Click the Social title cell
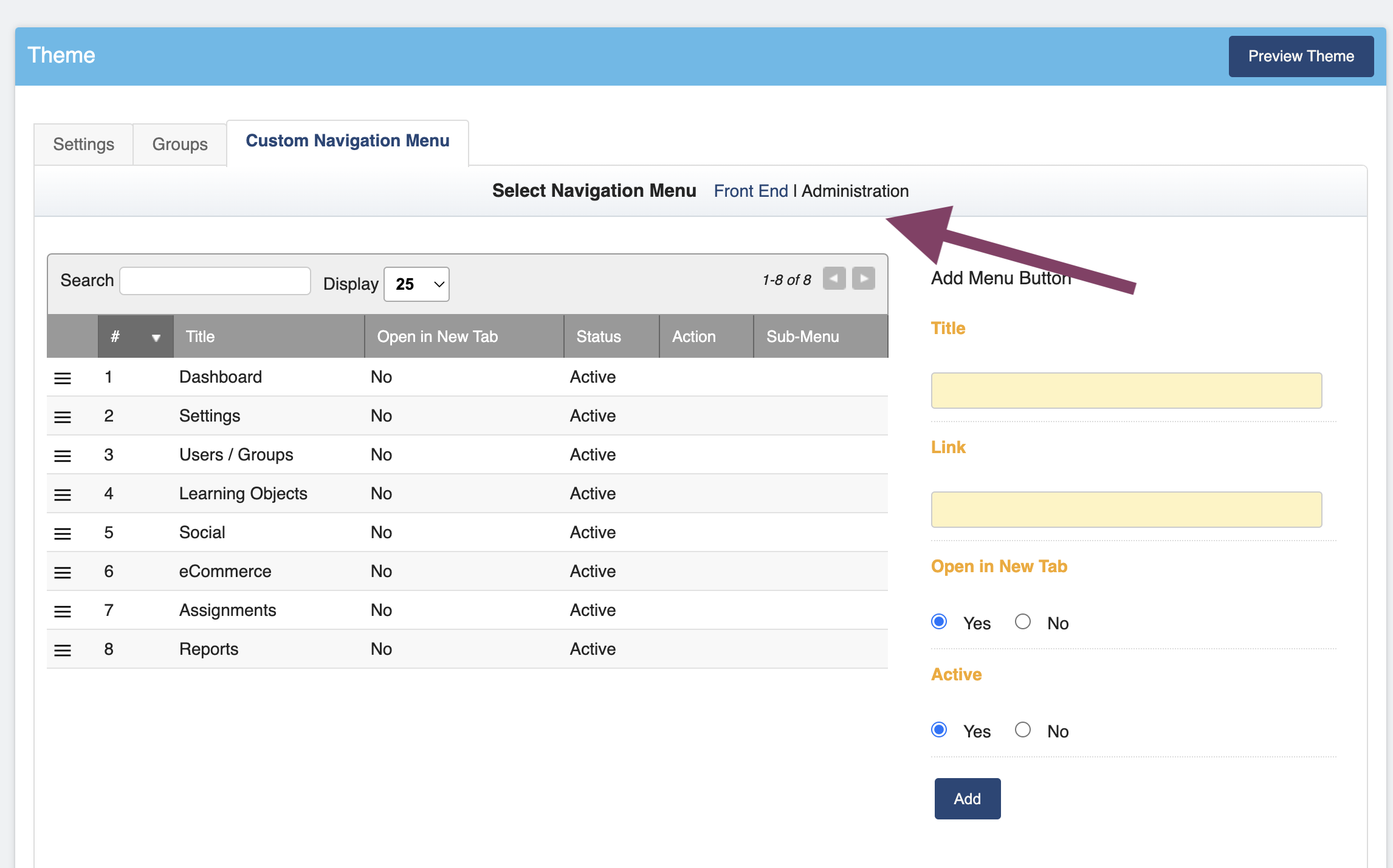The image size is (1393, 868). coord(202,532)
